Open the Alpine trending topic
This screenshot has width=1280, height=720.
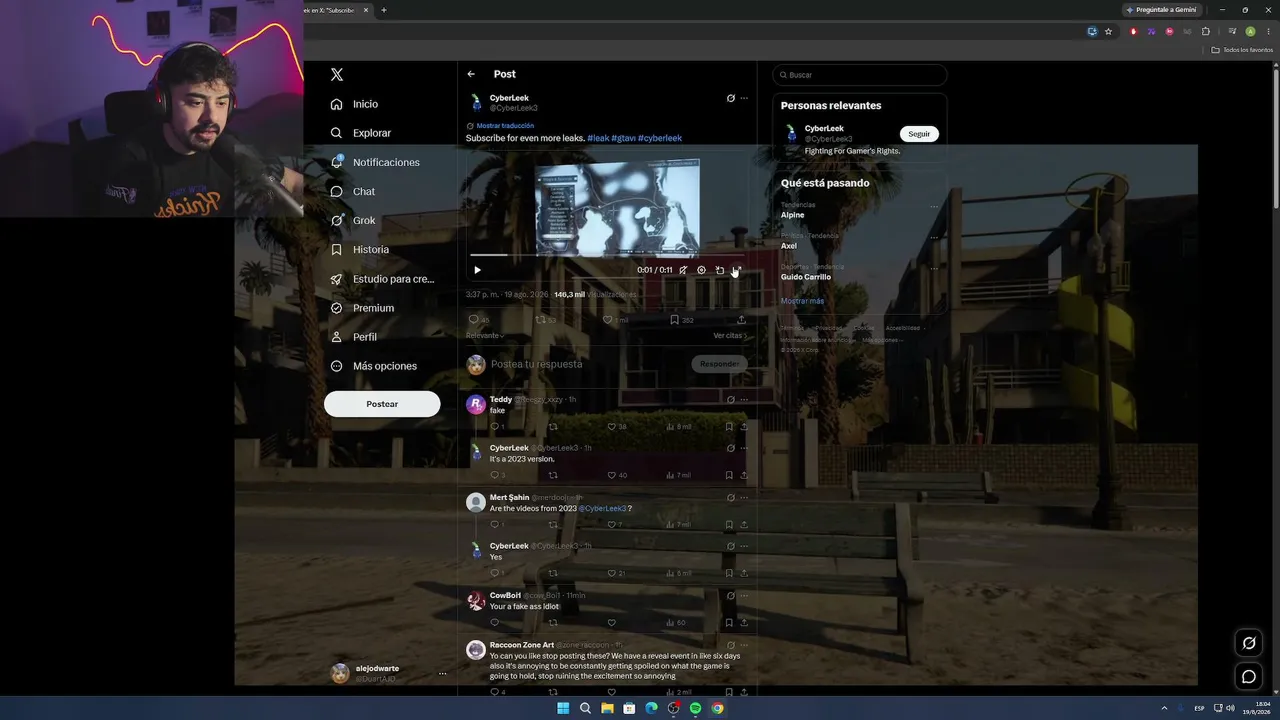coord(793,215)
